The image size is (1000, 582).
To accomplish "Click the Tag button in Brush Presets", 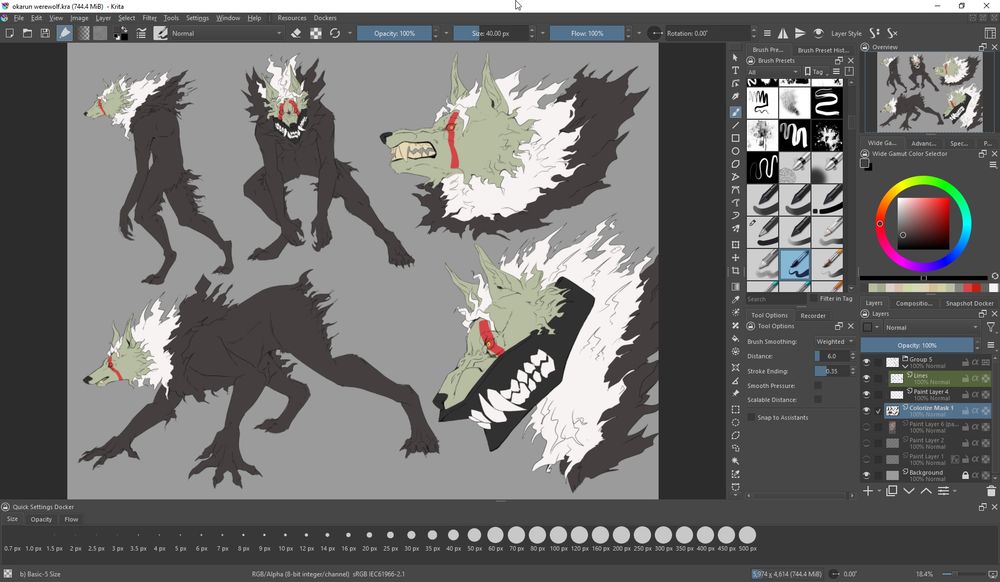I will (816, 72).
